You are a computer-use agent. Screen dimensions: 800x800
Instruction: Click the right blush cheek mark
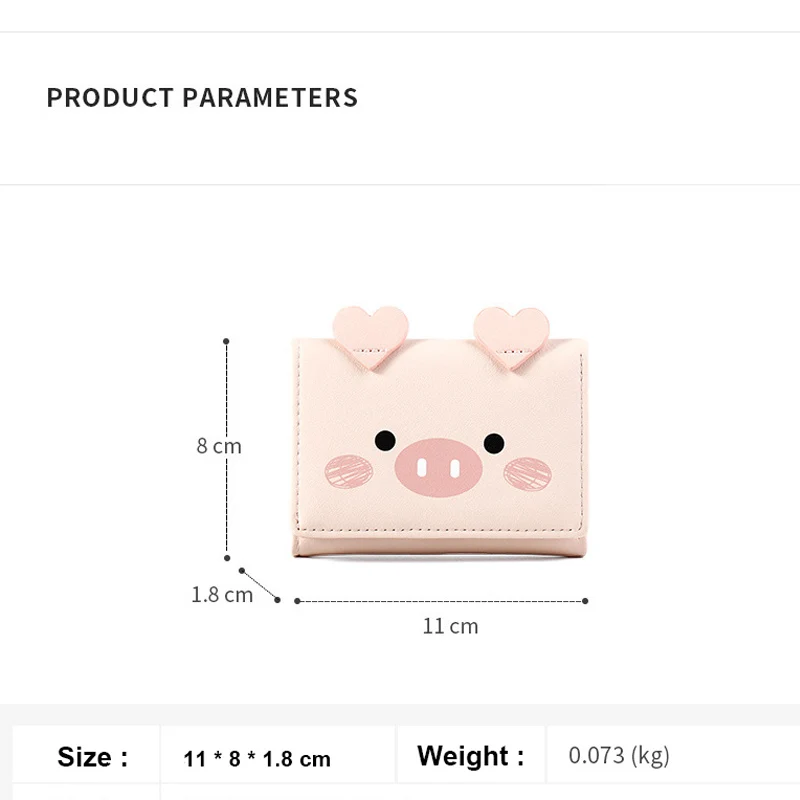tap(527, 472)
